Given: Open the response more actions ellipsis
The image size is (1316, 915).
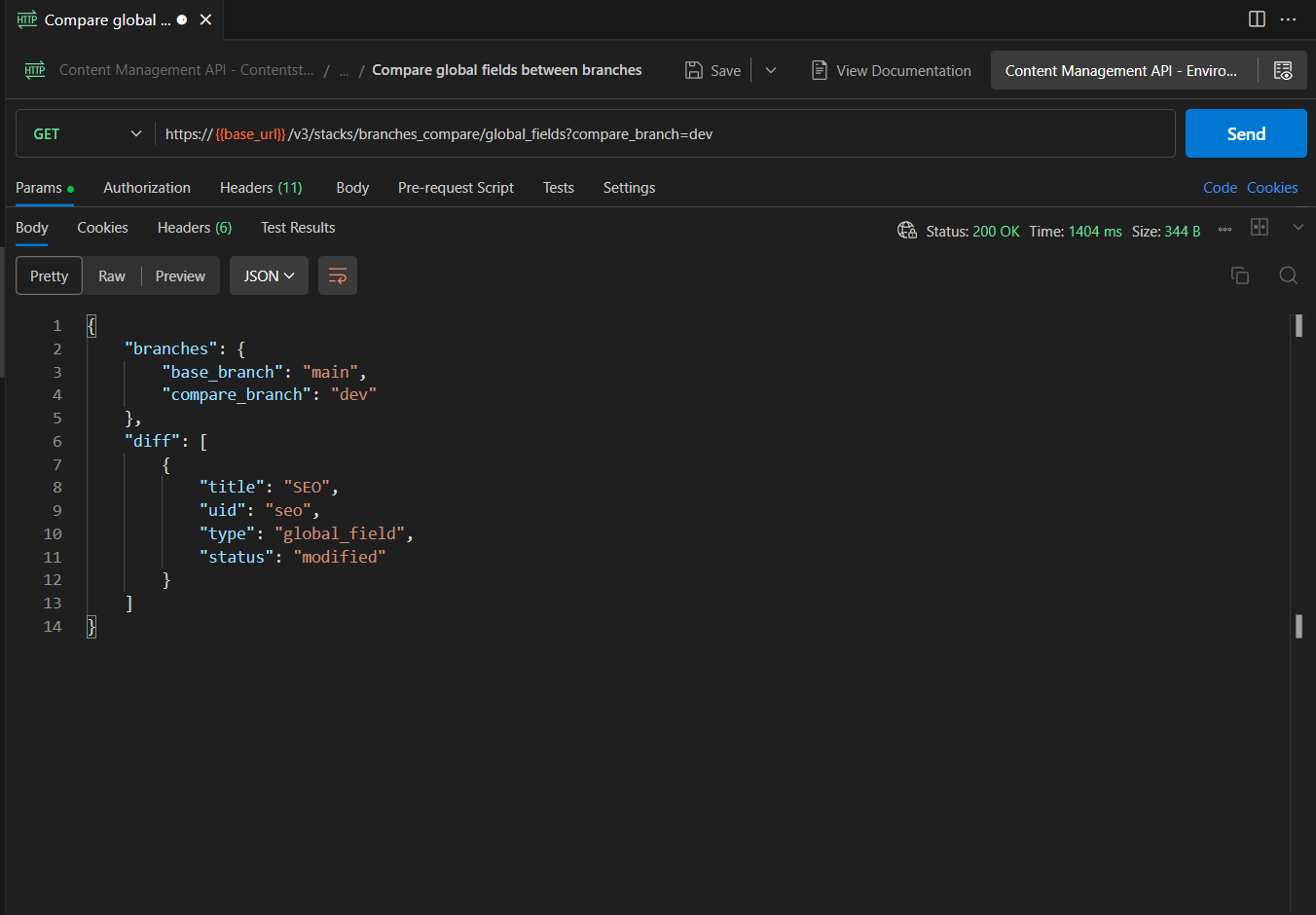Looking at the screenshot, I should pos(1225,230).
